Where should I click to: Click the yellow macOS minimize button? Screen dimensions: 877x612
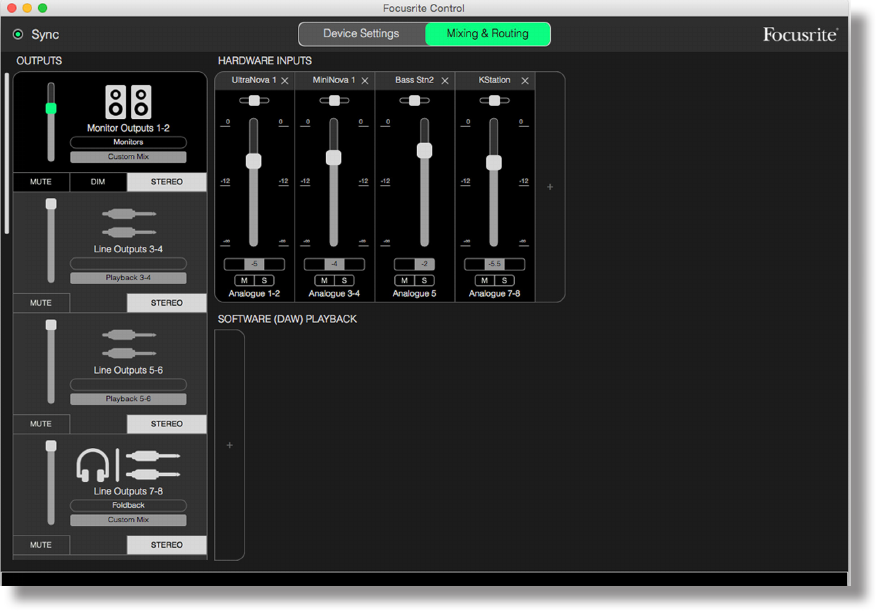tap(27, 8)
